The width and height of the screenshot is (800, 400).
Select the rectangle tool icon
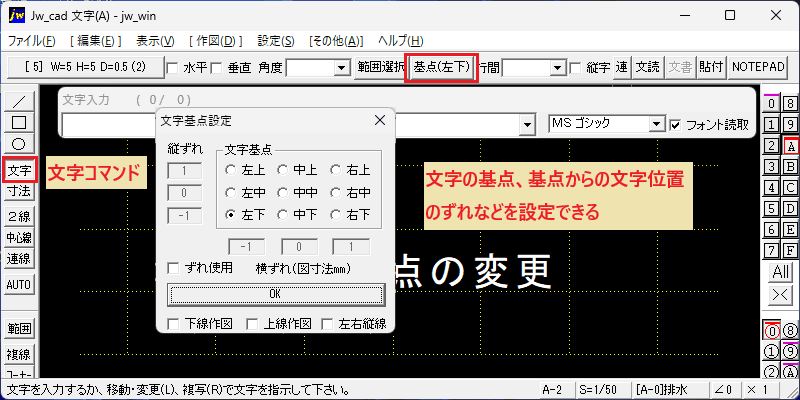19,122
